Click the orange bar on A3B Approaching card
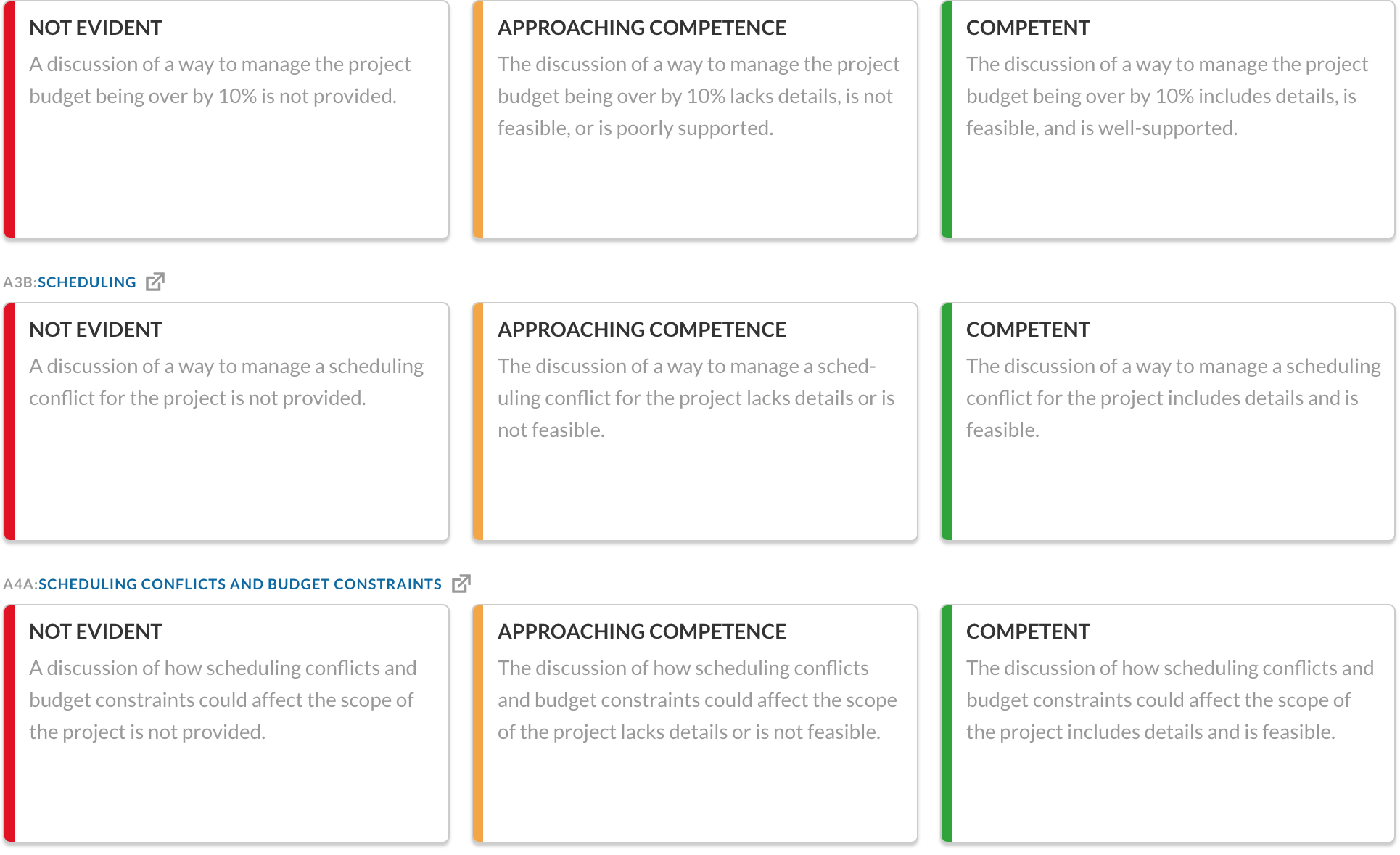The image size is (1400, 855). [478, 422]
